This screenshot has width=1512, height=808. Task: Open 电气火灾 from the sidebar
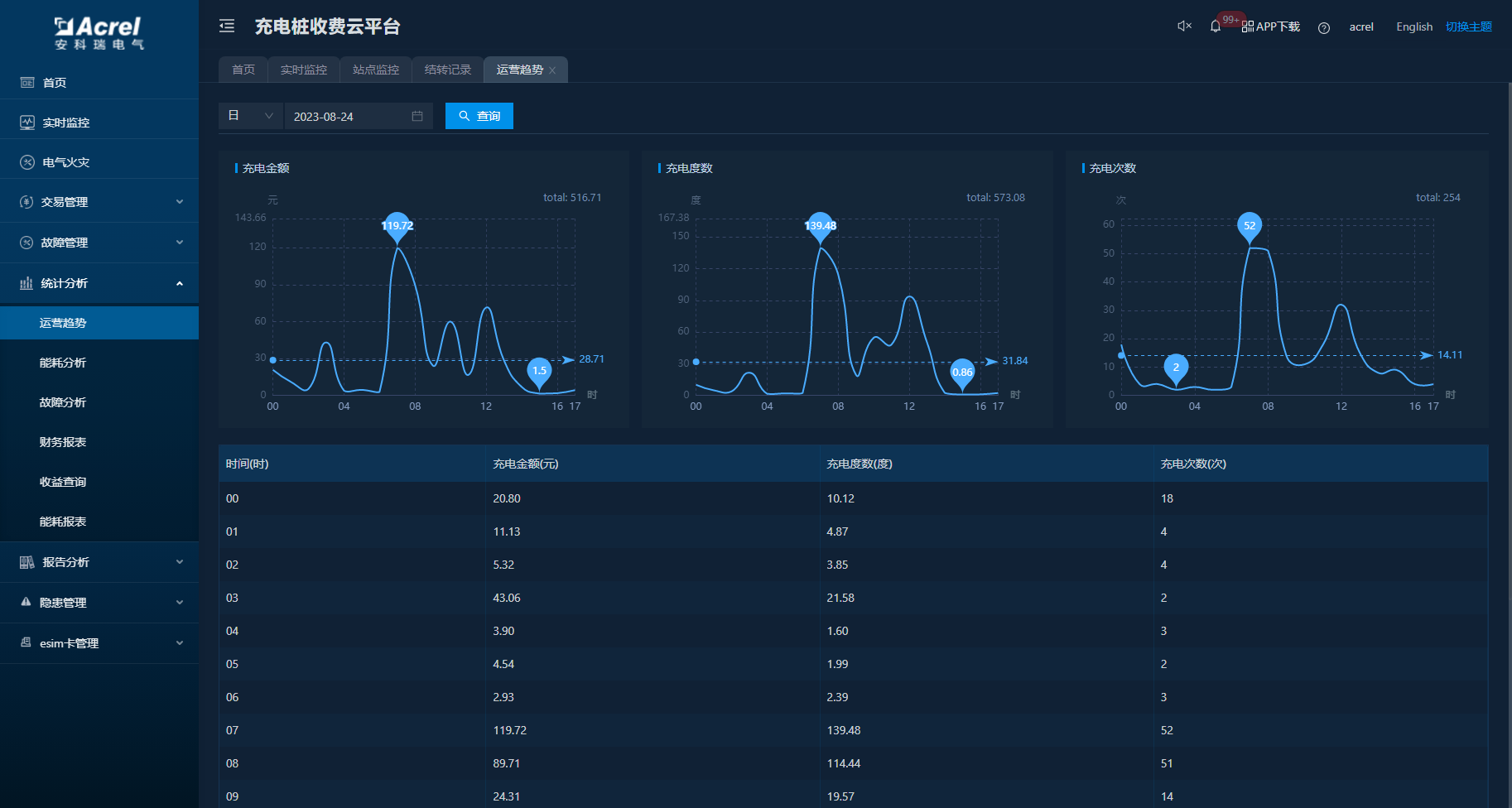point(66,162)
